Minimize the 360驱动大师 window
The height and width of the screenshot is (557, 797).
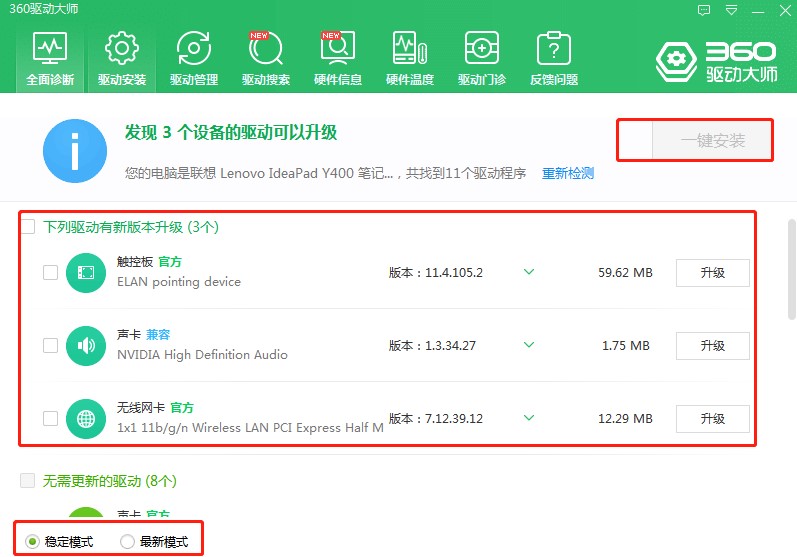(758, 11)
